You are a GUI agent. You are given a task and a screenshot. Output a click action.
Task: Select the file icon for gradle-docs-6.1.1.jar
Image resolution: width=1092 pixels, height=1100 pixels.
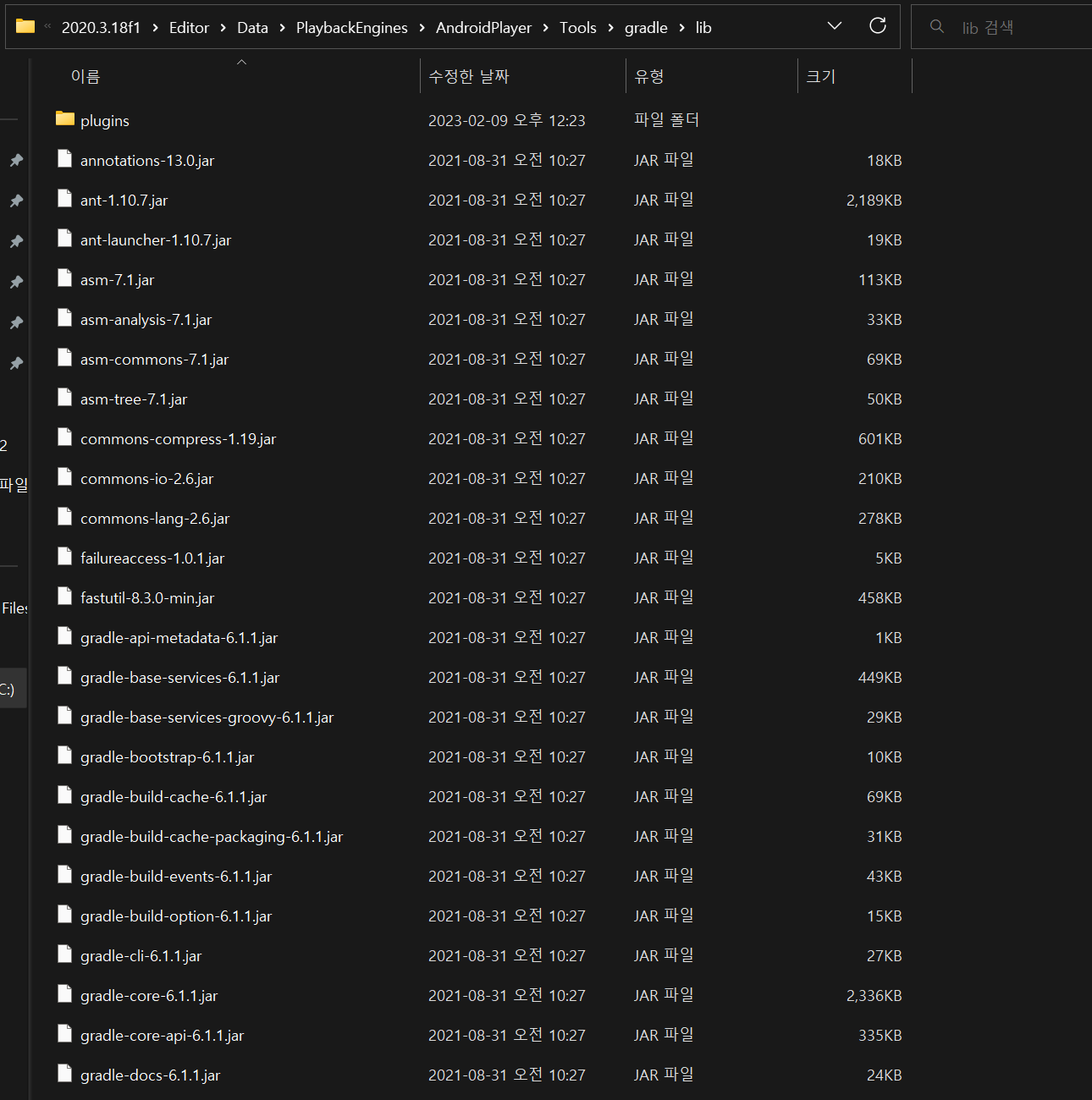64,1073
